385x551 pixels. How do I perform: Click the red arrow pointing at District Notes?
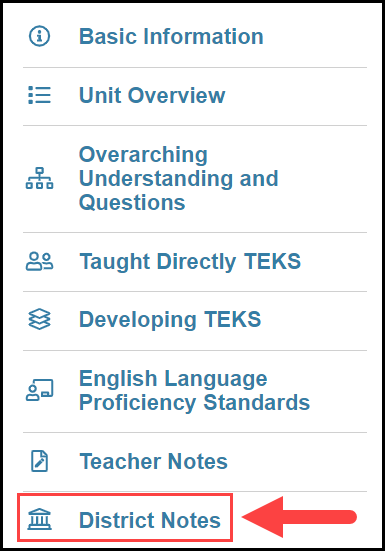(299, 517)
